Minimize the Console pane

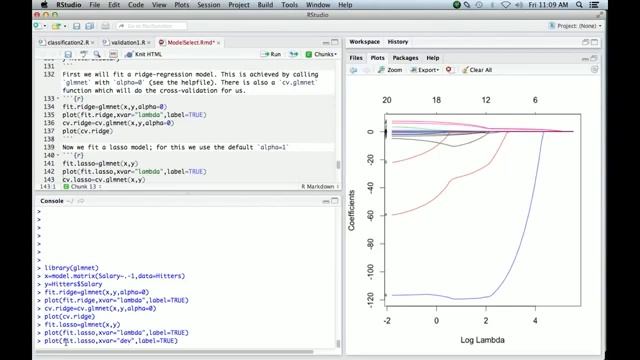click(x=326, y=201)
